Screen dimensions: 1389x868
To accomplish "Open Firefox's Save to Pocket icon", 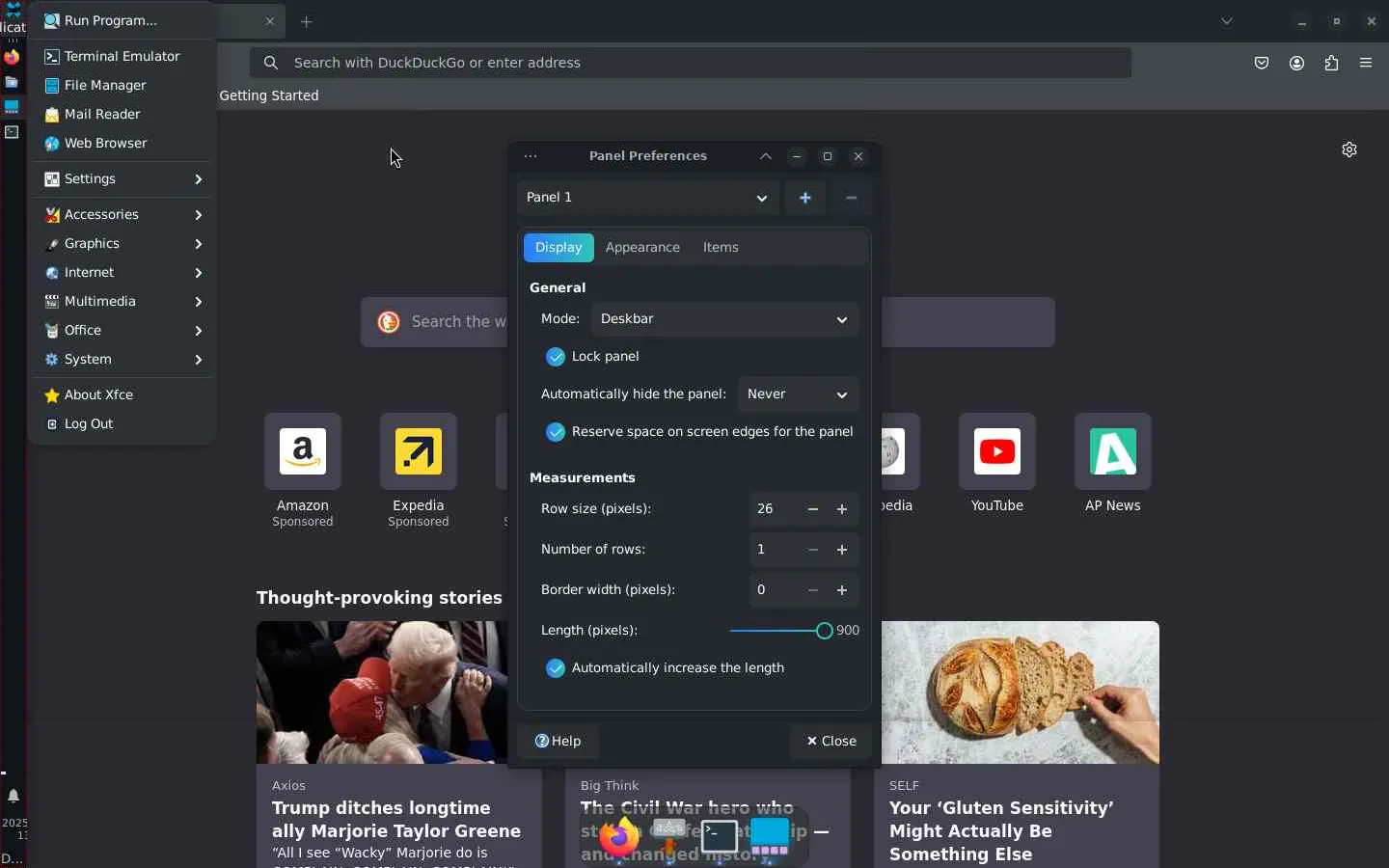I will [x=1262, y=64].
